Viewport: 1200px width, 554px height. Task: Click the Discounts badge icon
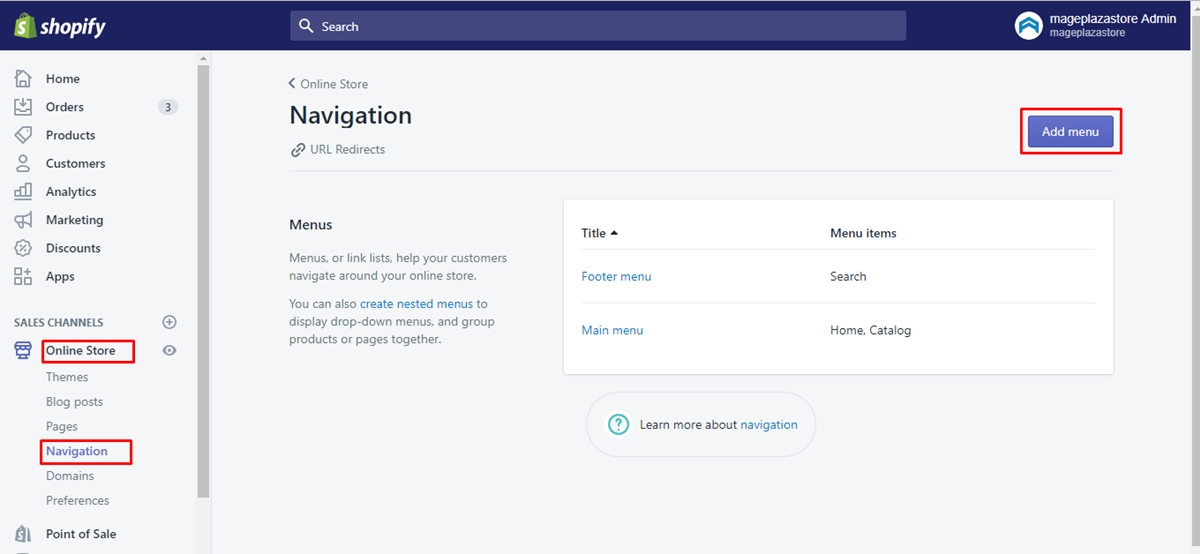[x=23, y=248]
